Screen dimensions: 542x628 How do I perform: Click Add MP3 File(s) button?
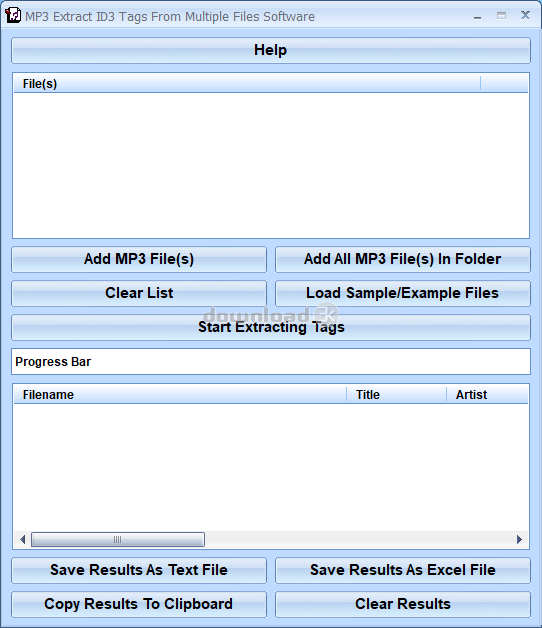coord(139,259)
